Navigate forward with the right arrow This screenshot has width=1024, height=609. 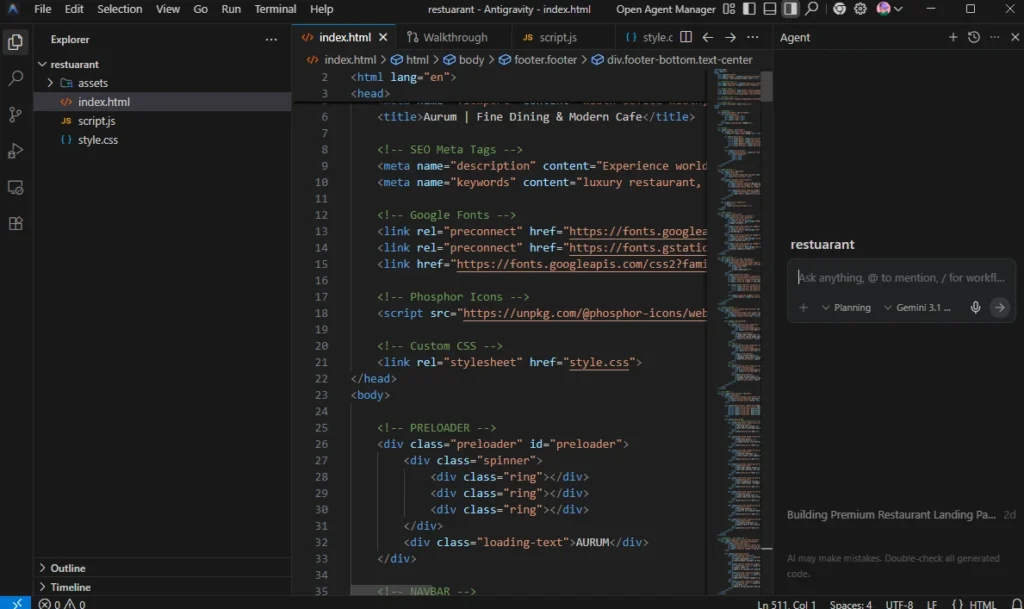730,37
